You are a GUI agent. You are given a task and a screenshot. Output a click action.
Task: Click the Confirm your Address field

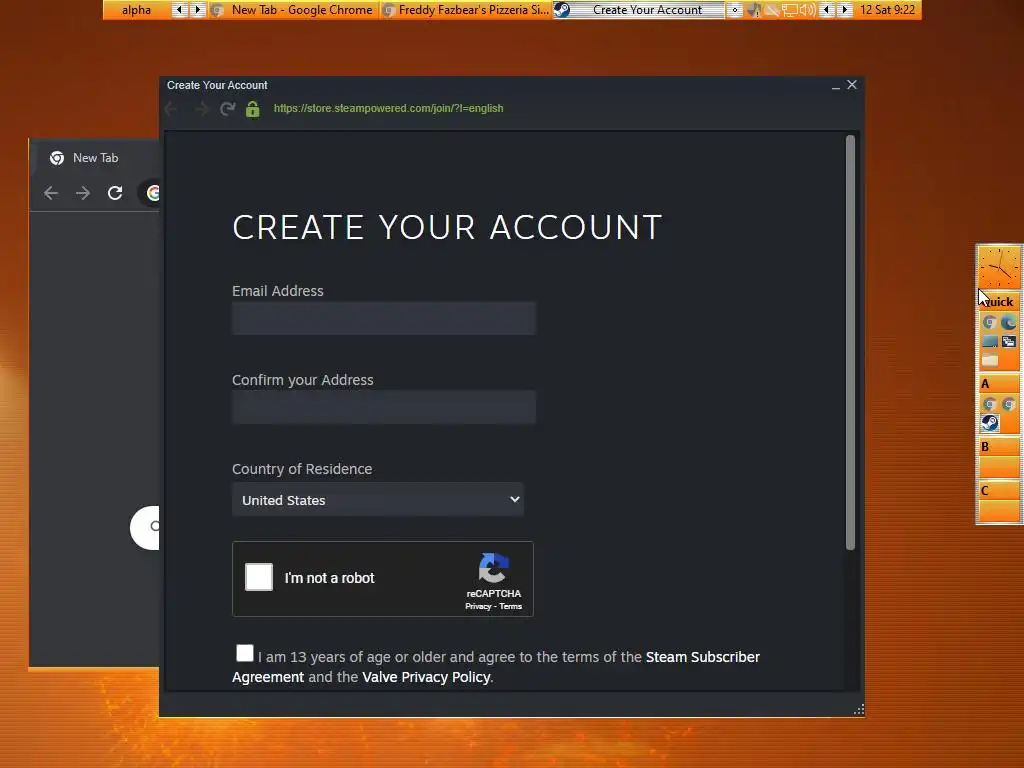click(383, 408)
